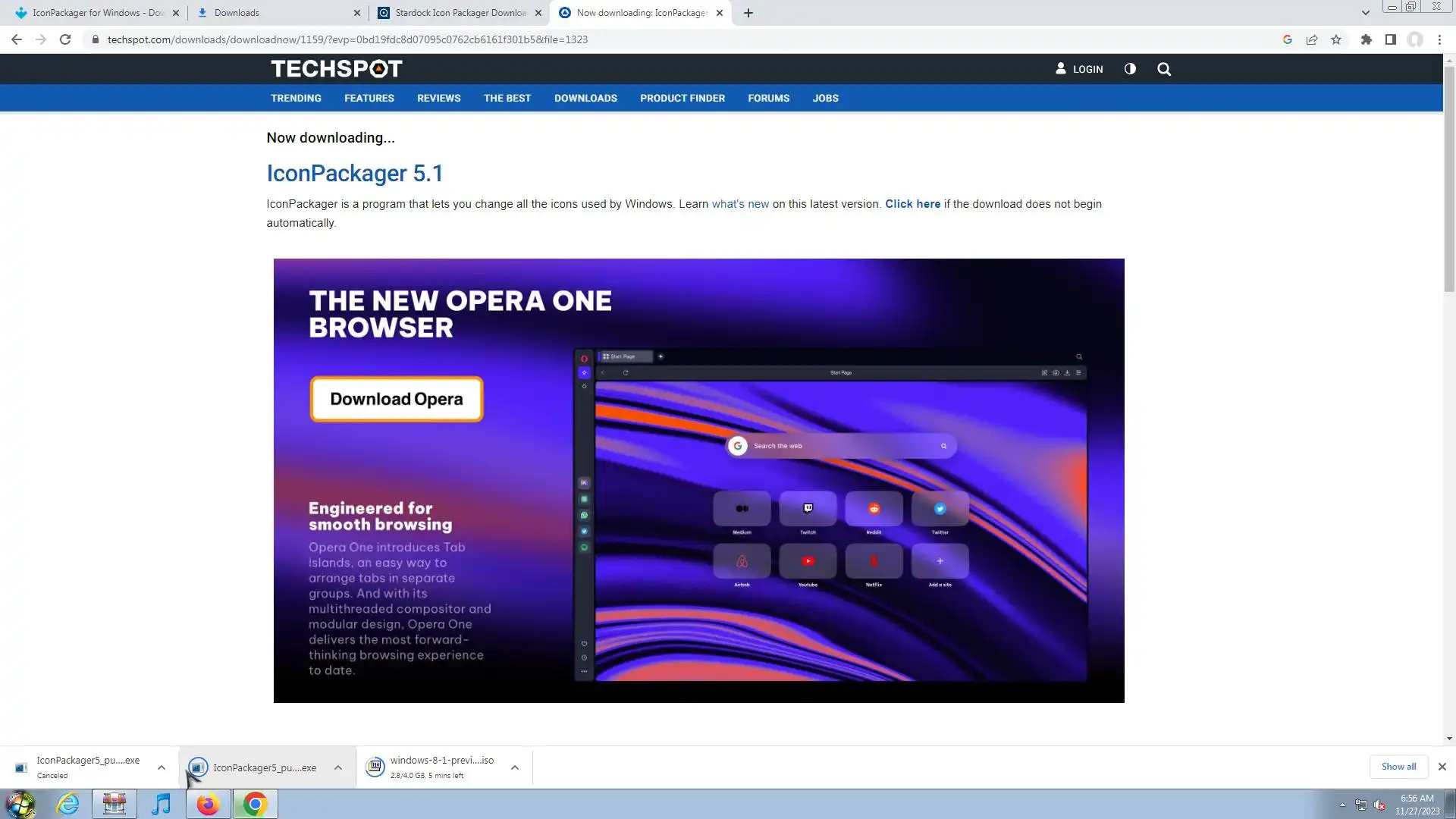Click the browser reload page icon
Image resolution: width=1456 pixels, height=819 pixels.
pyautogui.click(x=65, y=39)
